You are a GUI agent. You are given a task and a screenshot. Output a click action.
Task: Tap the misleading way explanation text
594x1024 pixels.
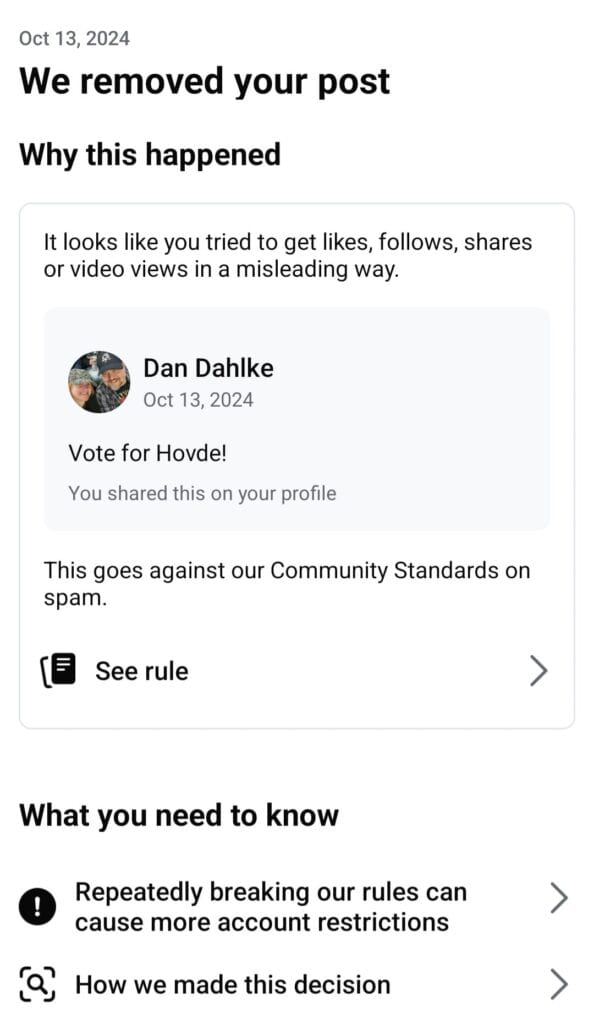click(288, 255)
